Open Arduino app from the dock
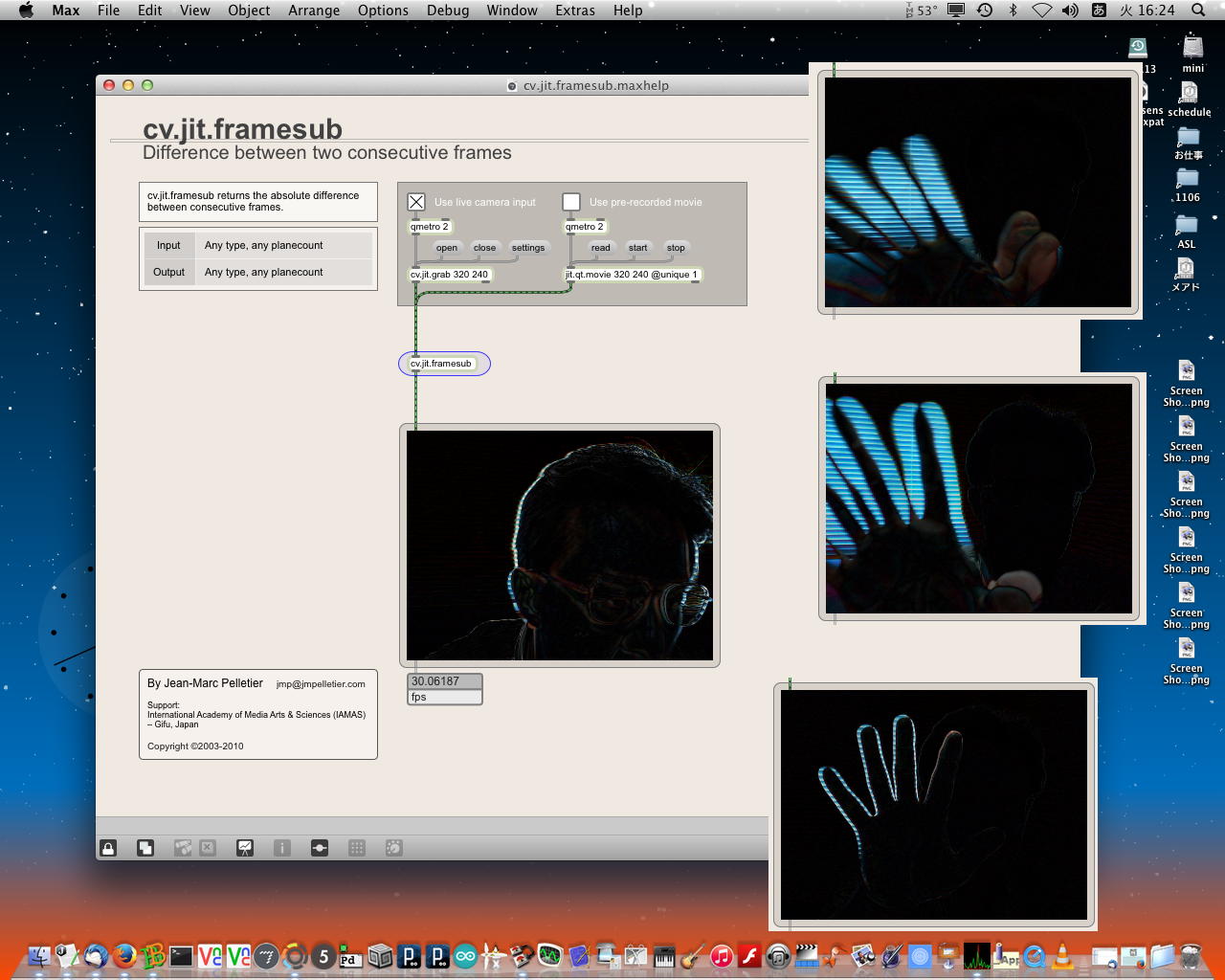The height and width of the screenshot is (980, 1225). [466, 955]
